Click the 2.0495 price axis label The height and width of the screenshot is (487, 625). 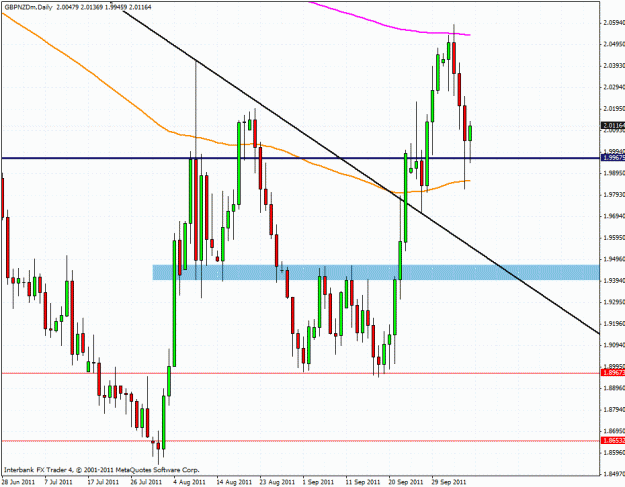(x=613, y=44)
